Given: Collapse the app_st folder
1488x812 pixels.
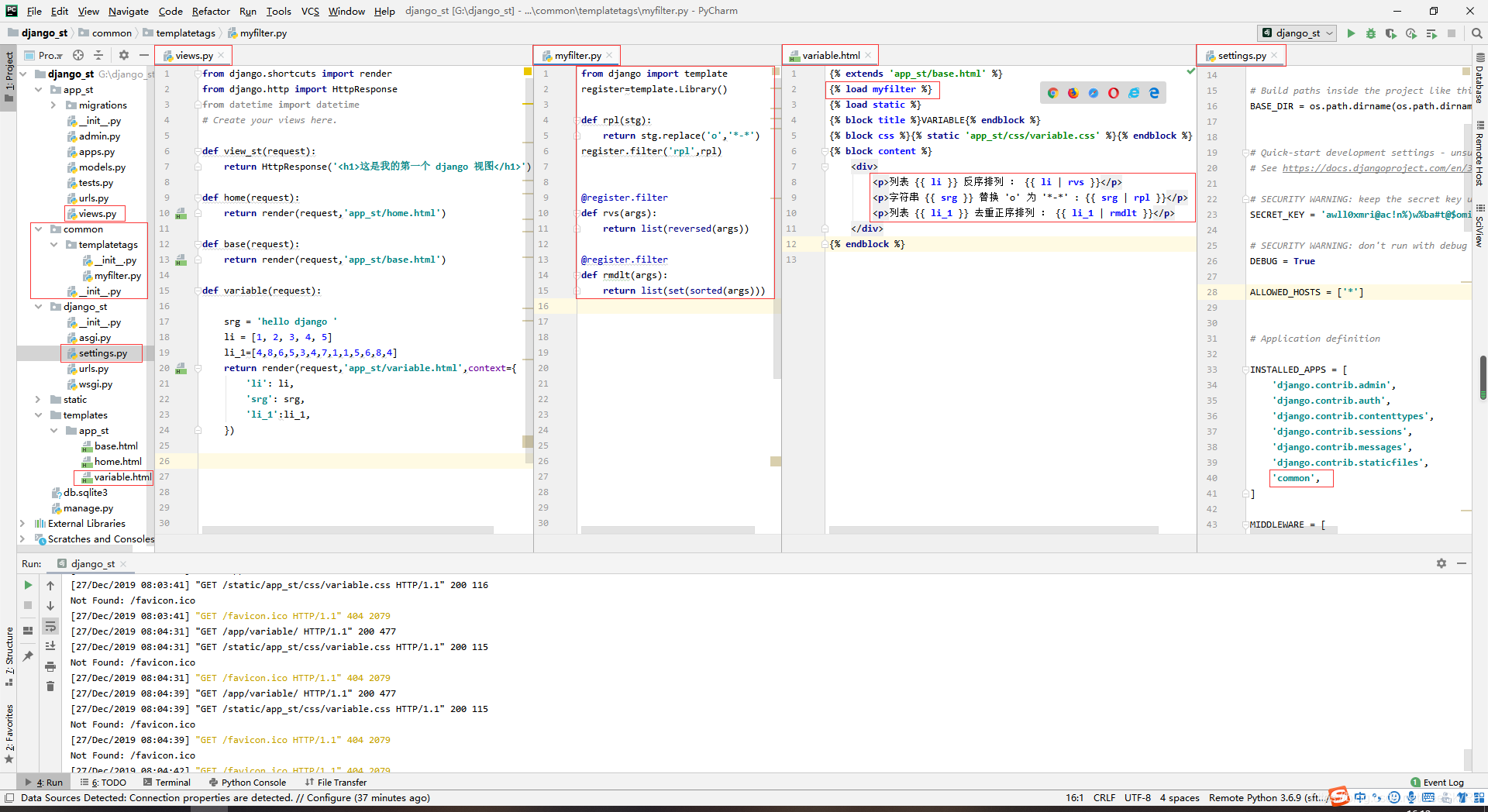Looking at the screenshot, I should click(x=38, y=90).
